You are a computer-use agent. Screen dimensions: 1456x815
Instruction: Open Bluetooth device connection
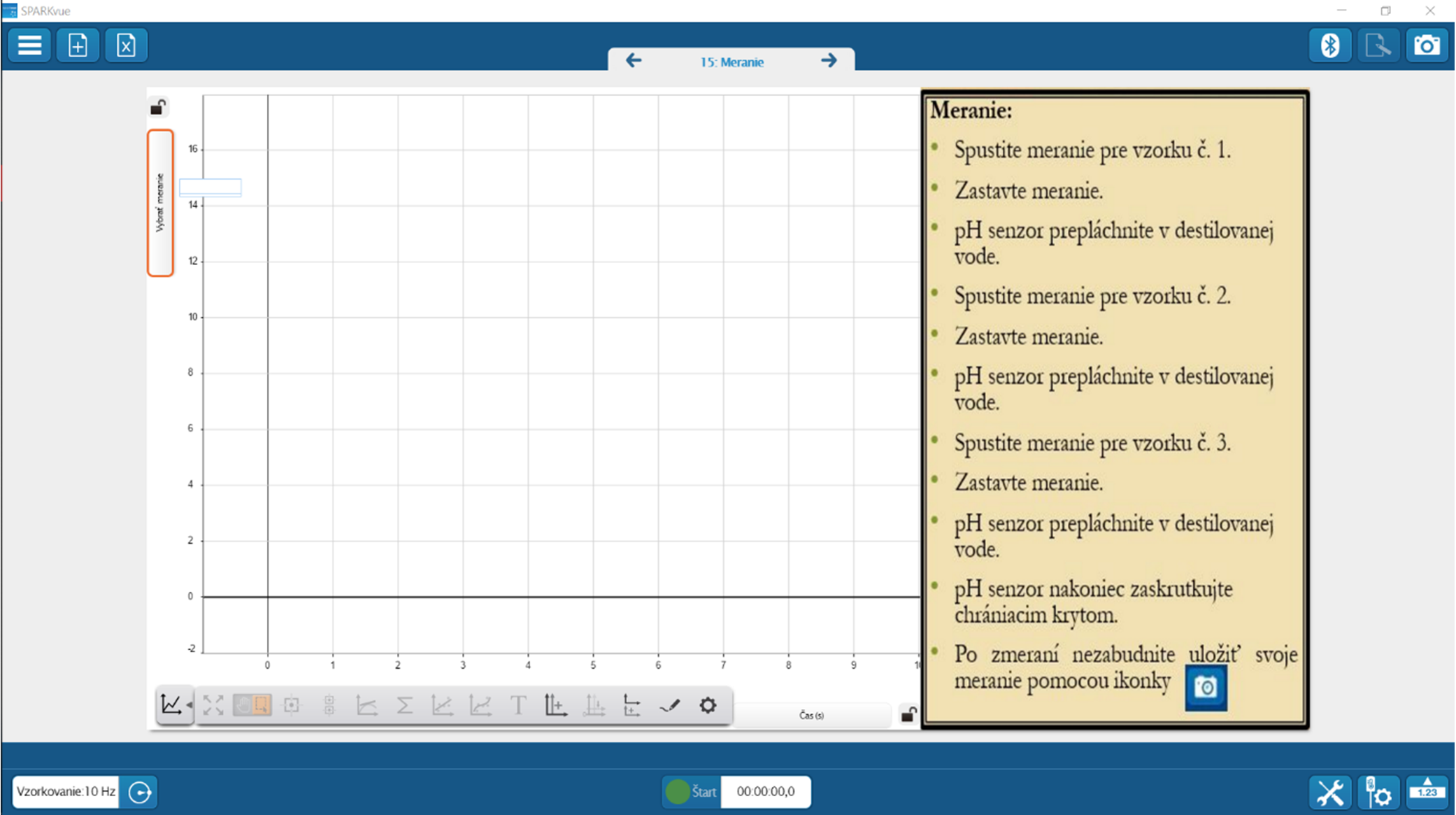click(1329, 45)
